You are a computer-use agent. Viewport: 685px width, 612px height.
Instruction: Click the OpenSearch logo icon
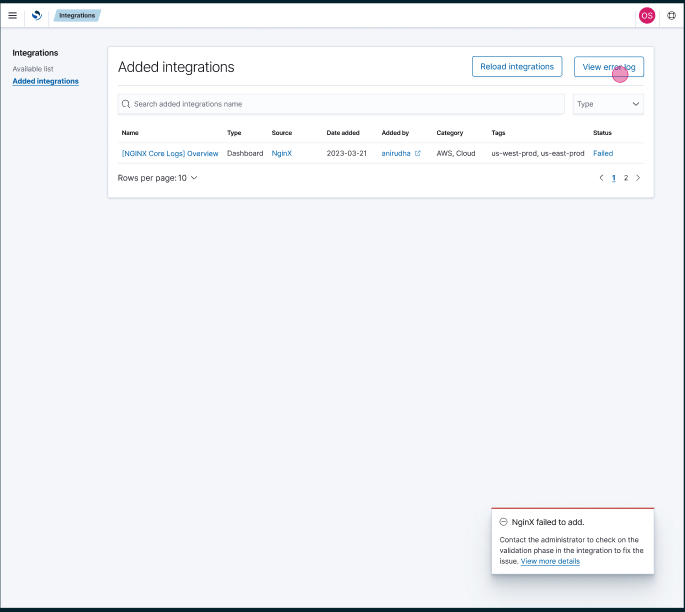click(x=37, y=16)
